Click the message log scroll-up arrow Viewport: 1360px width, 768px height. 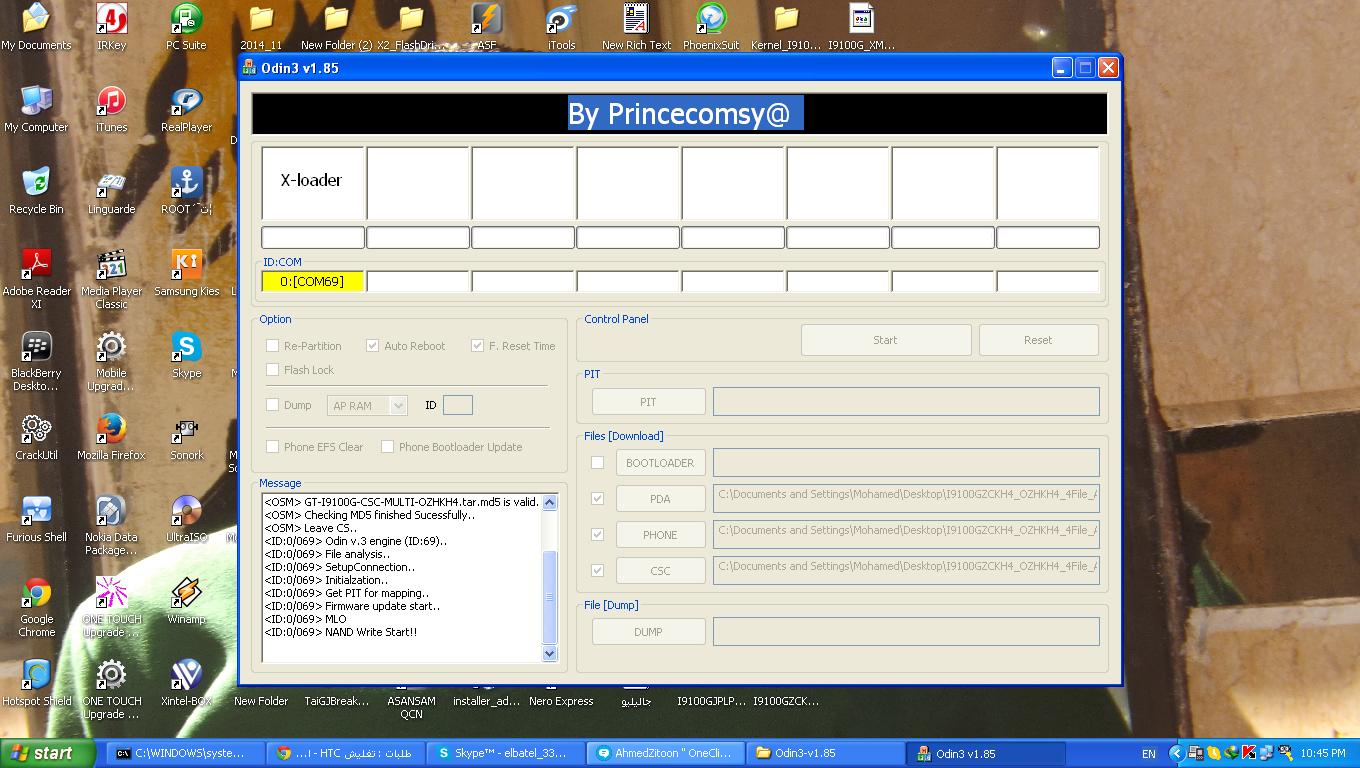(x=549, y=502)
